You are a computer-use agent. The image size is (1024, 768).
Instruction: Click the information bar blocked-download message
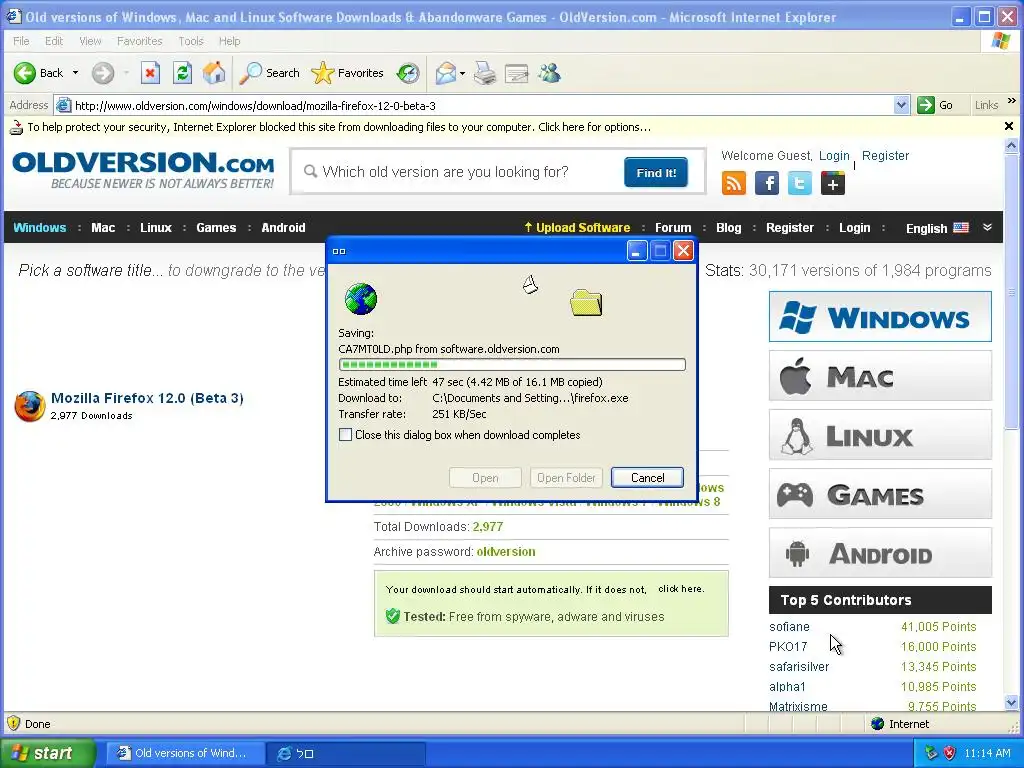point(339,127)
